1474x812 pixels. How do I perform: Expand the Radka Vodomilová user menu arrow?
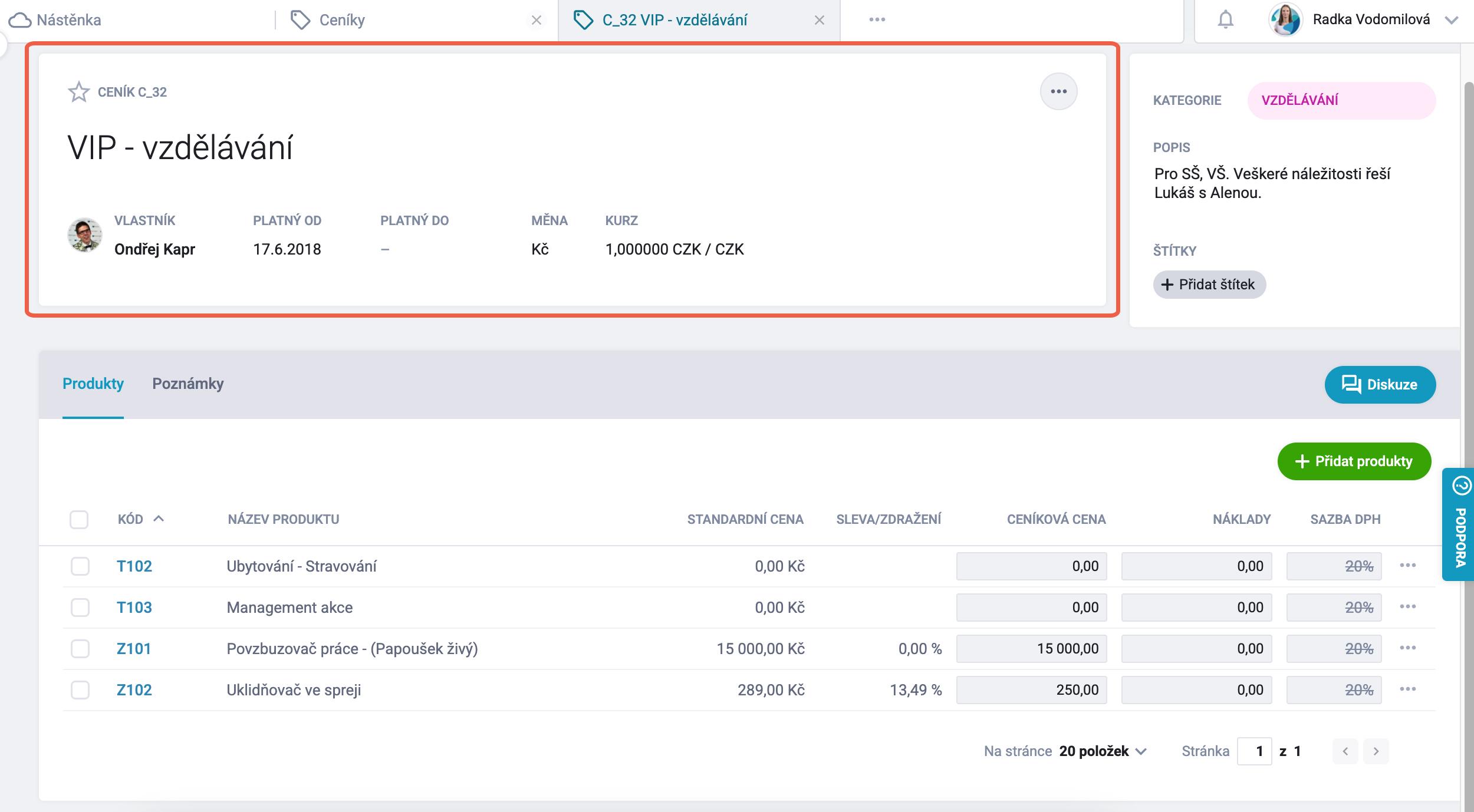coord(1451,20)
